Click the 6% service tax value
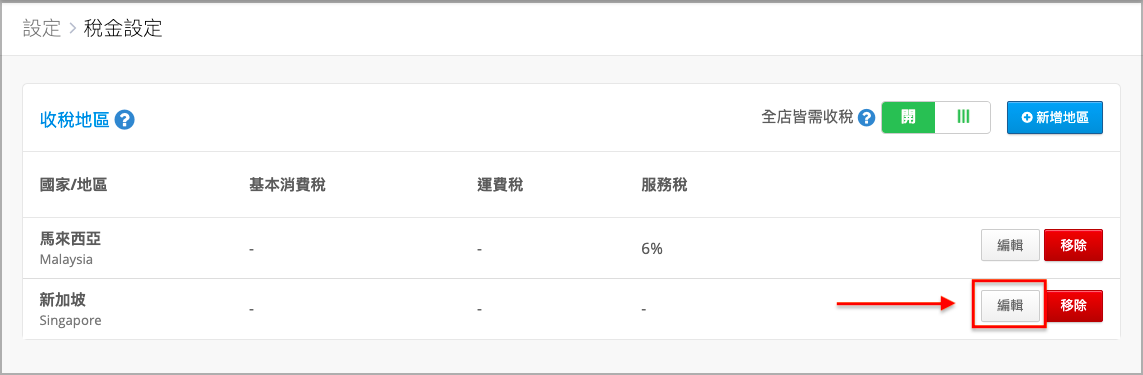This screenshot has height=375, width=1143. [652, 249]
